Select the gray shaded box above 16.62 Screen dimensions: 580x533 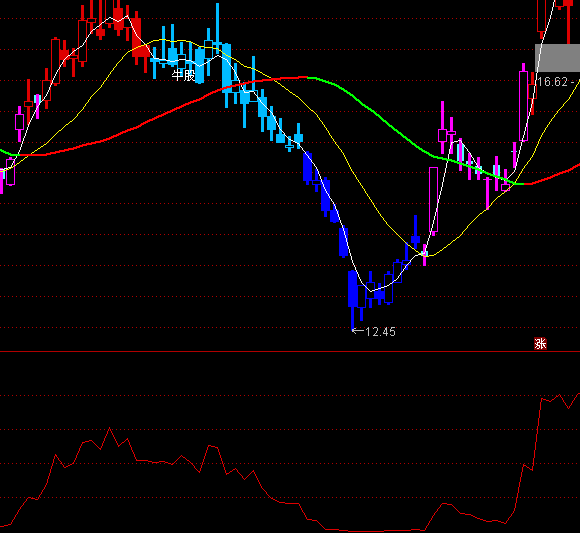557,58
